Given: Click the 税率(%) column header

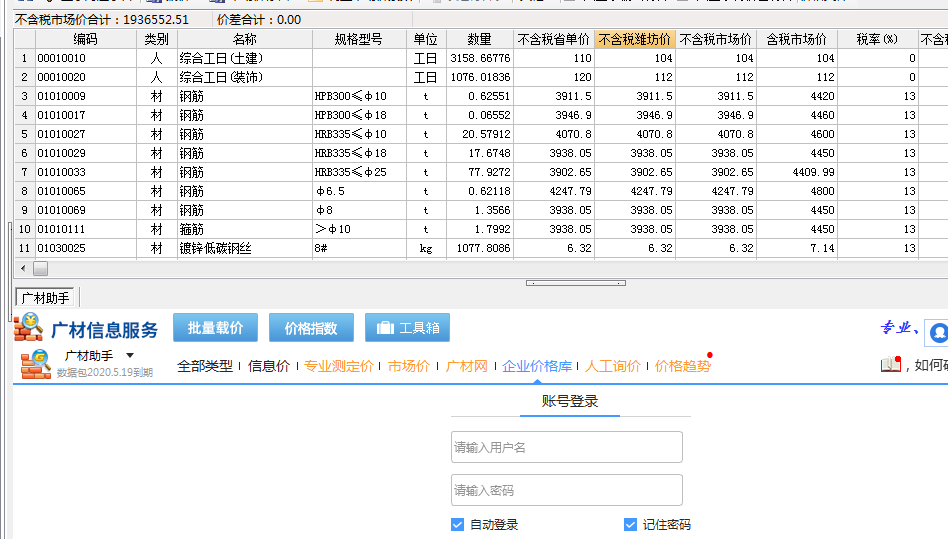Looking at the screenshot, I should click(x=877, y=39).
